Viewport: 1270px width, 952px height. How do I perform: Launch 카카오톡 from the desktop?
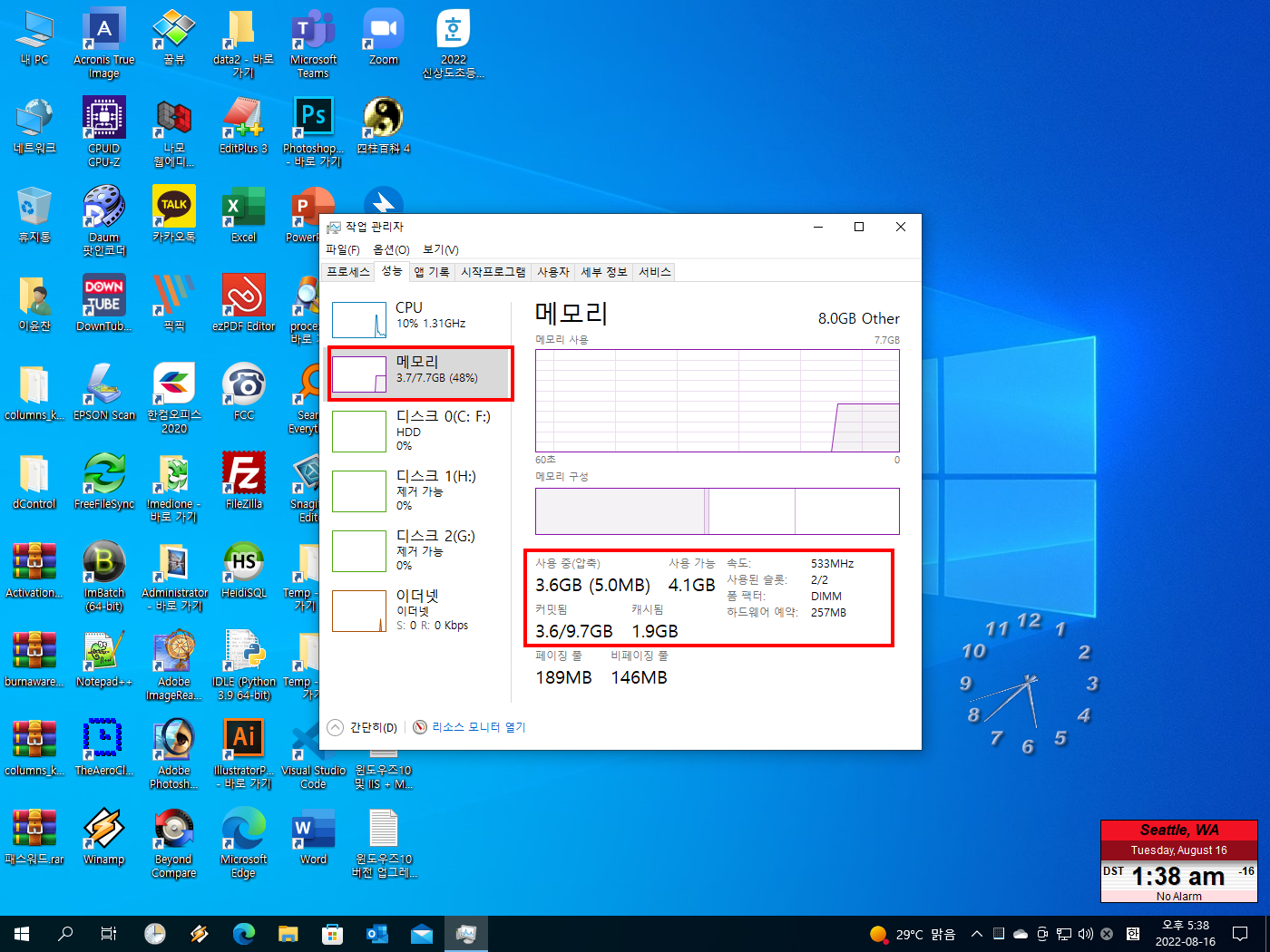(x=174, y=216)
